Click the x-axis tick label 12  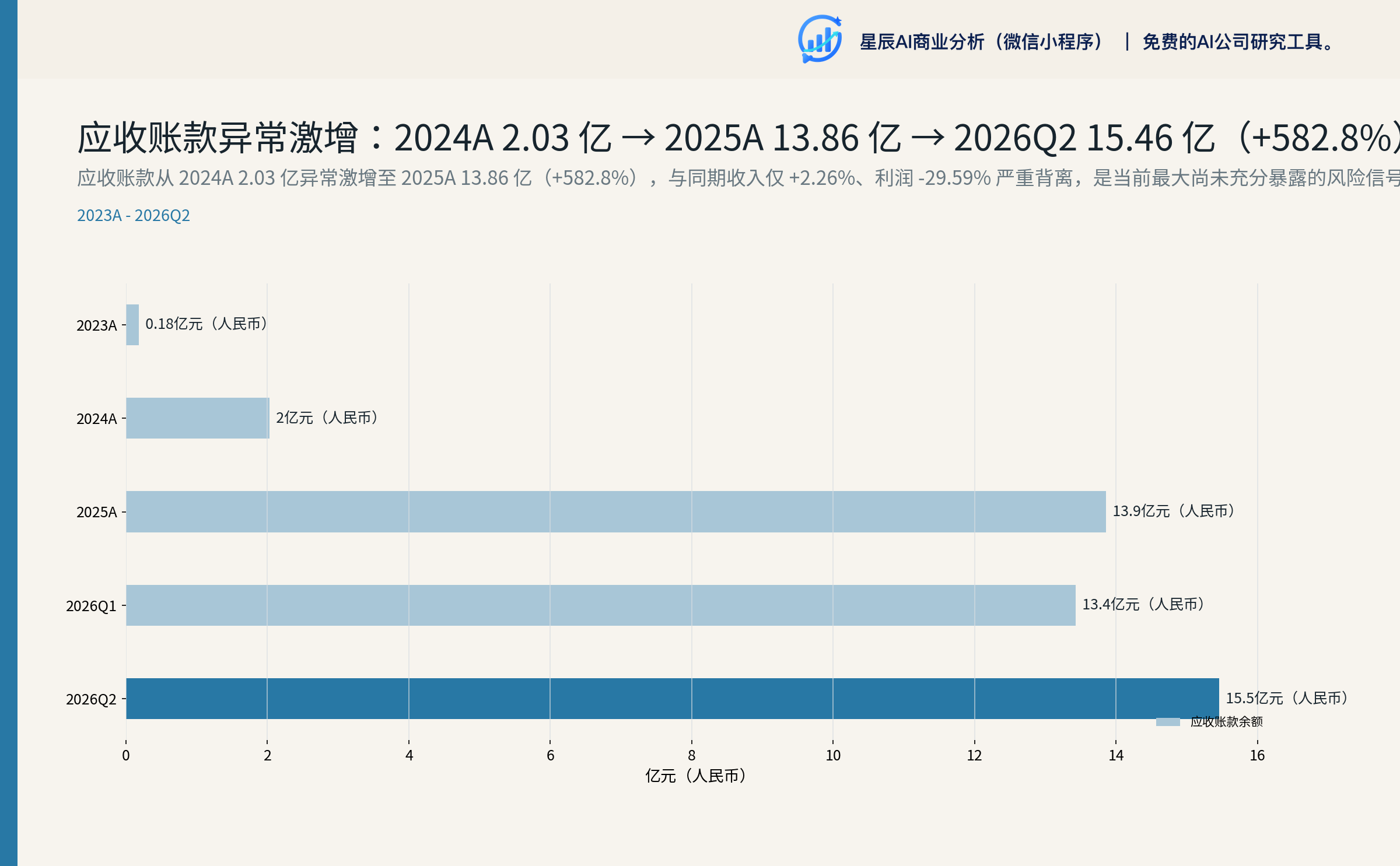(975, 756)
